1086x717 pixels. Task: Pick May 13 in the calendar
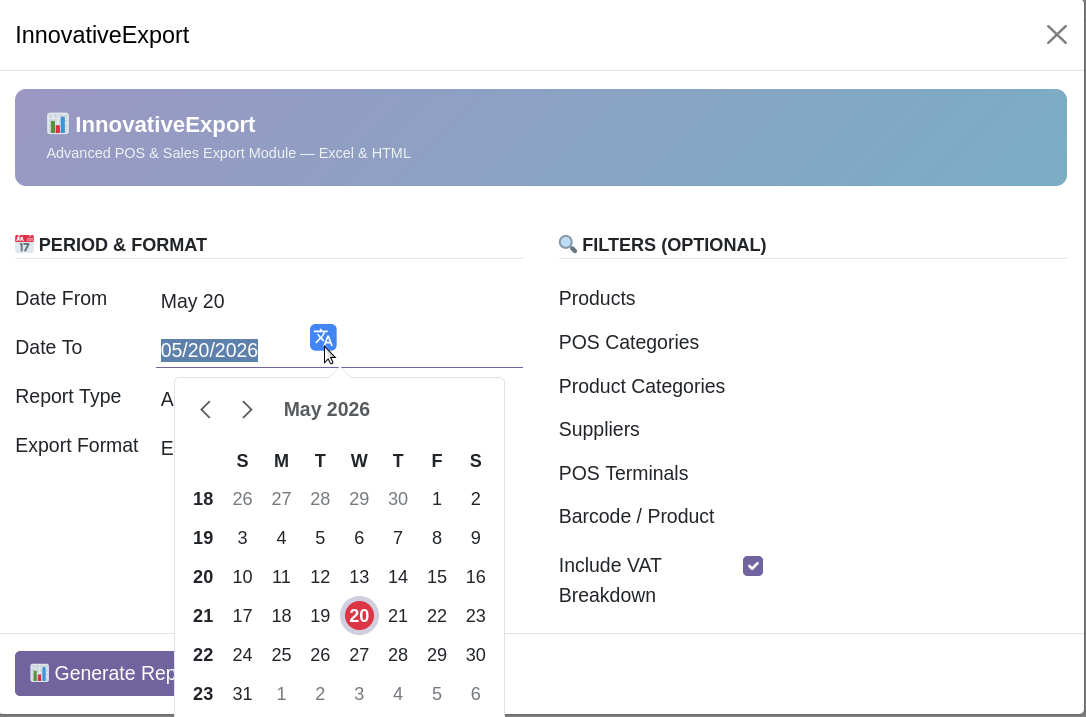359,576
